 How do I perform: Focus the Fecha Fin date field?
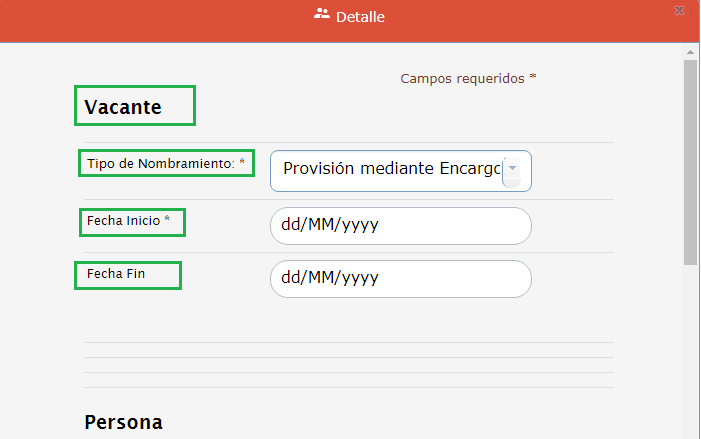(x=400, y=279)
